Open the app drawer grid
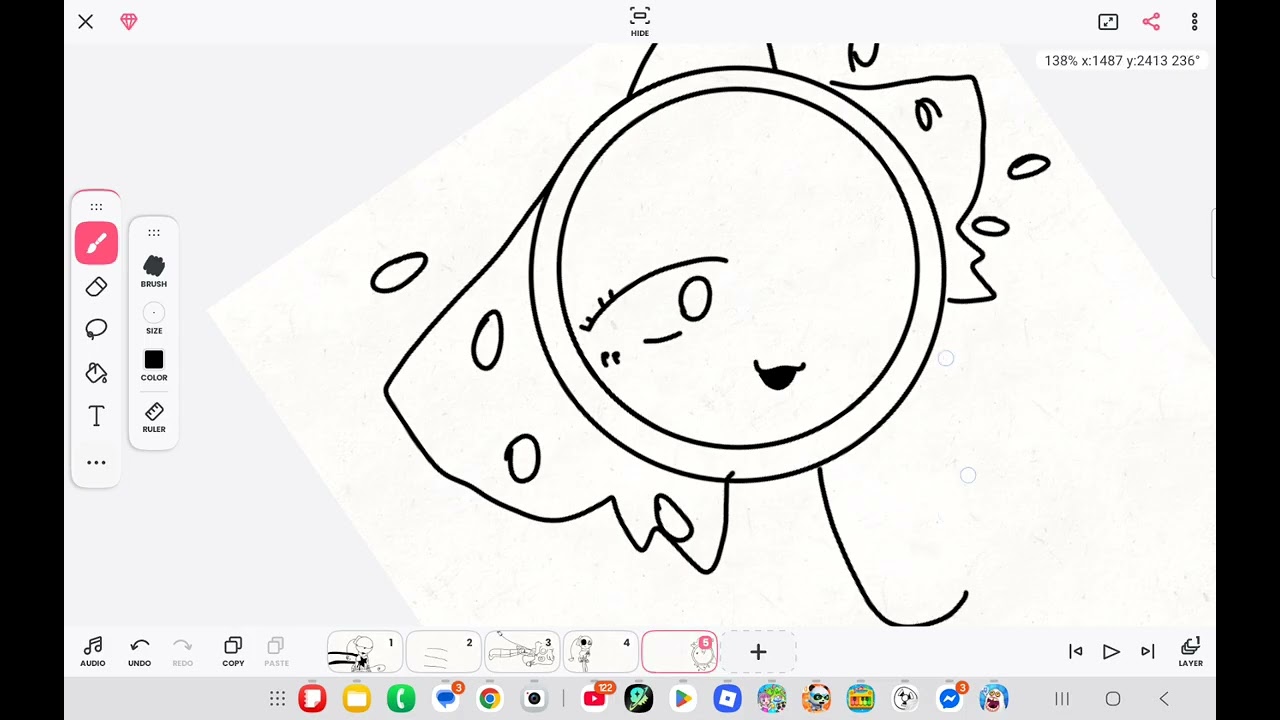This screenshot has width=1280, height=720. [x=278, y=699]
